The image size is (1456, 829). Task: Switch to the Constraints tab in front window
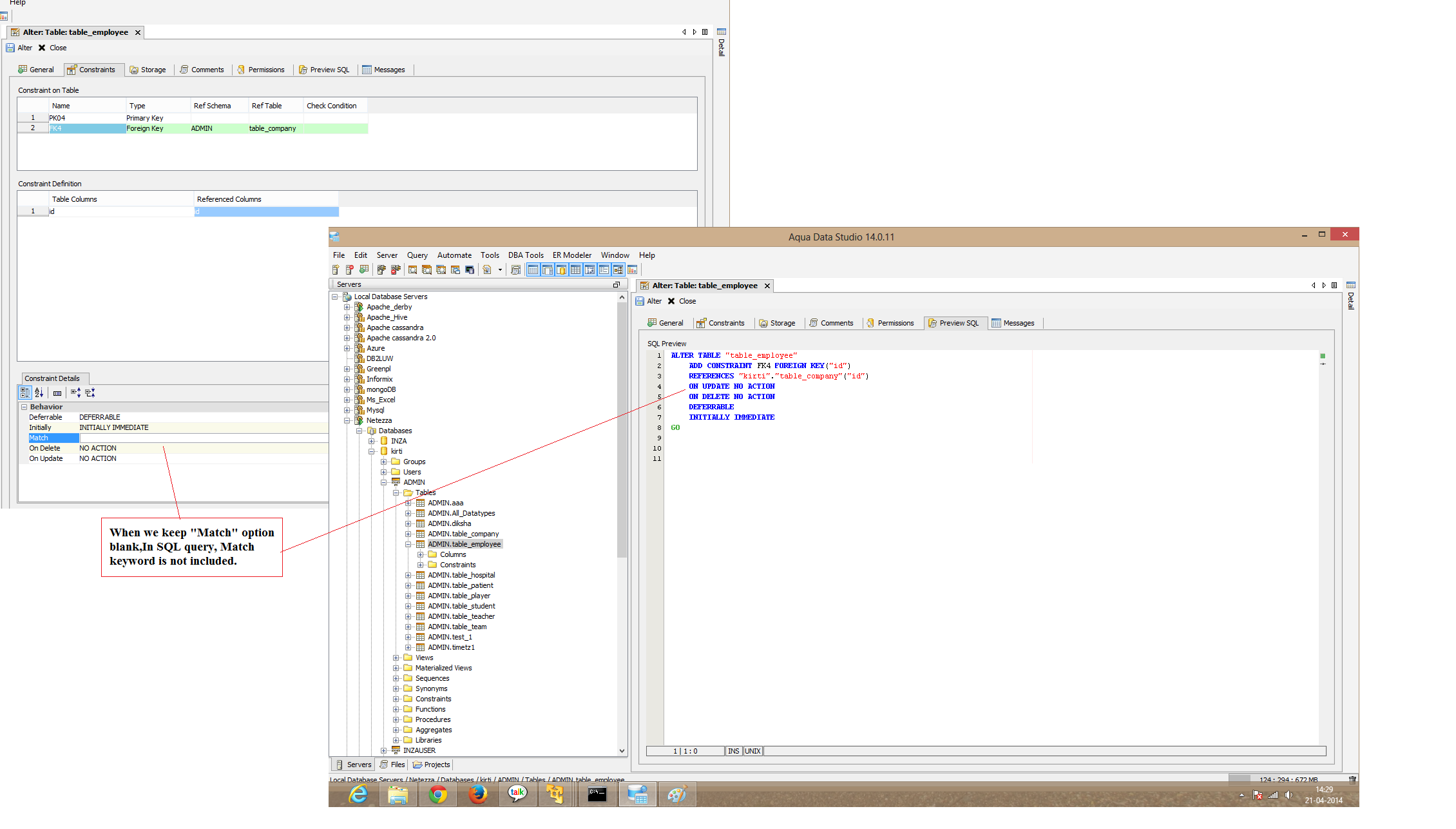click(x=720, y=324)
